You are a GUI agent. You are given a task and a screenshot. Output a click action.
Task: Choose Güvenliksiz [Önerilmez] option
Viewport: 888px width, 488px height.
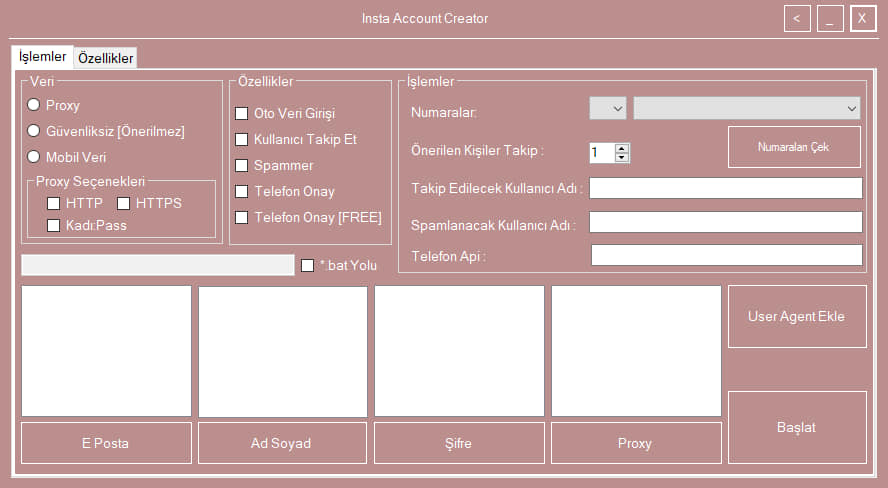coord(34,131)
